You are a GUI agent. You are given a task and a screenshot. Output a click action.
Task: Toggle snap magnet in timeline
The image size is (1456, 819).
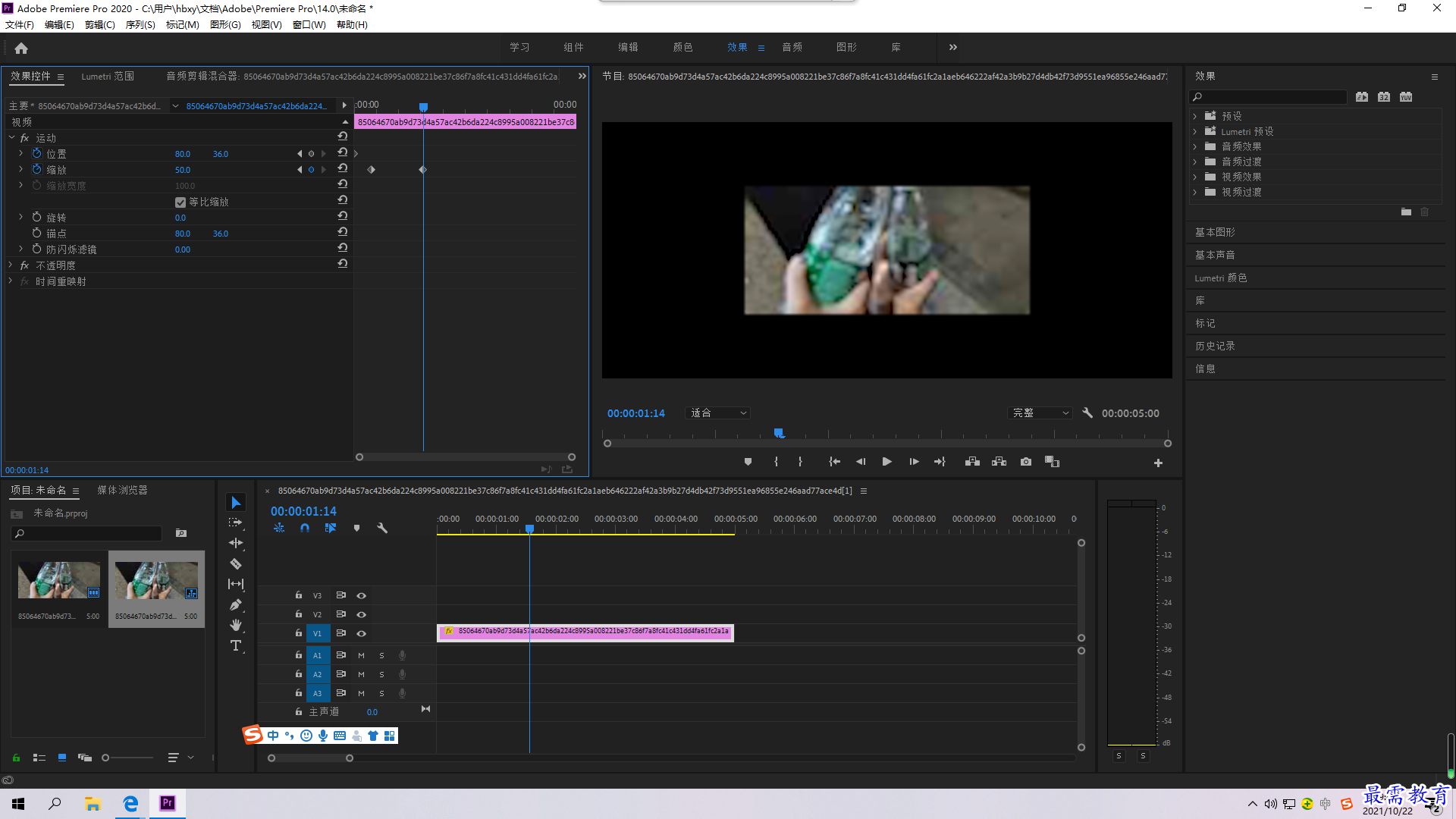pos(305,528)
